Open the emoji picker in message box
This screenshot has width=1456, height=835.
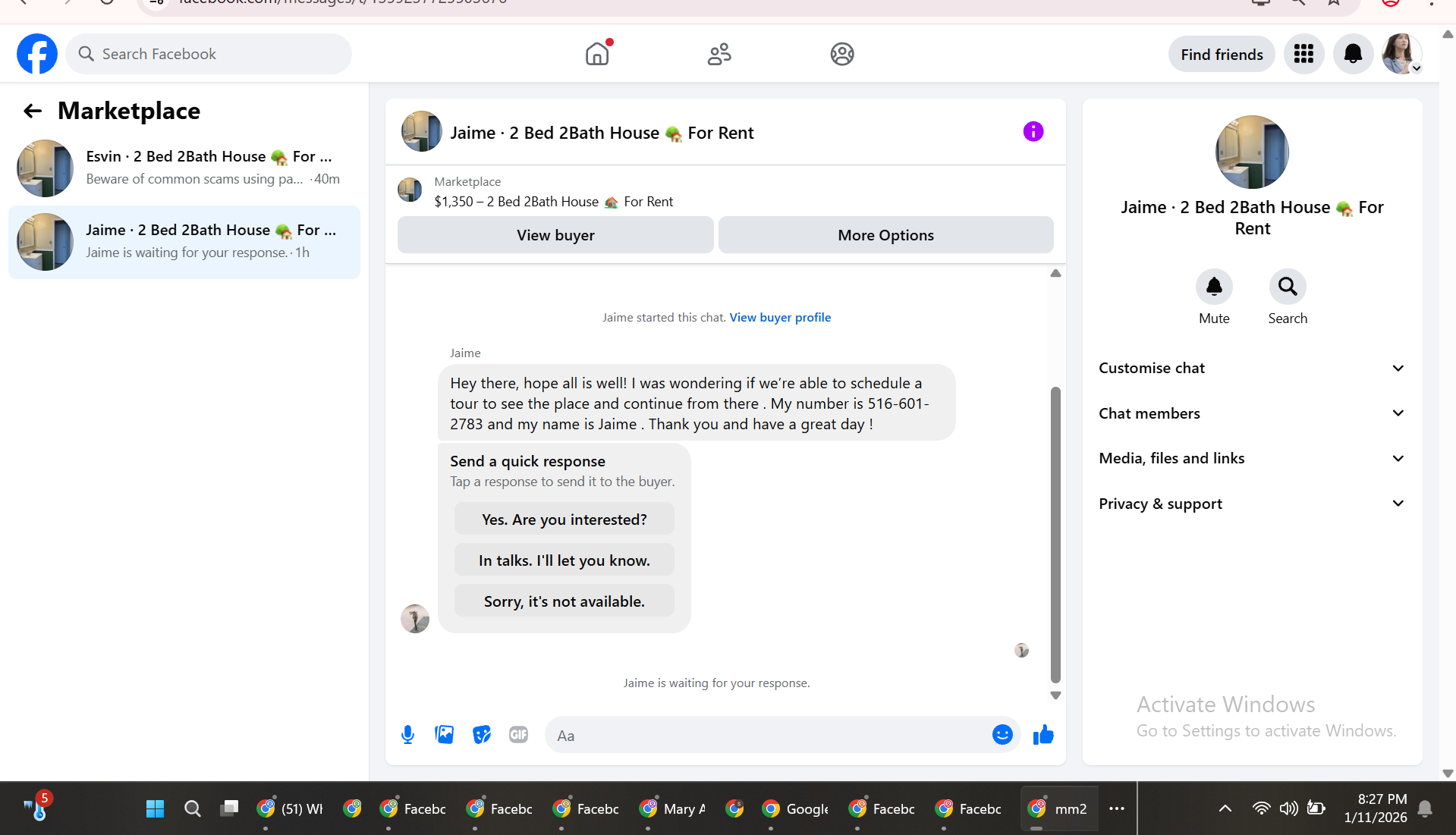point(1002,734)
